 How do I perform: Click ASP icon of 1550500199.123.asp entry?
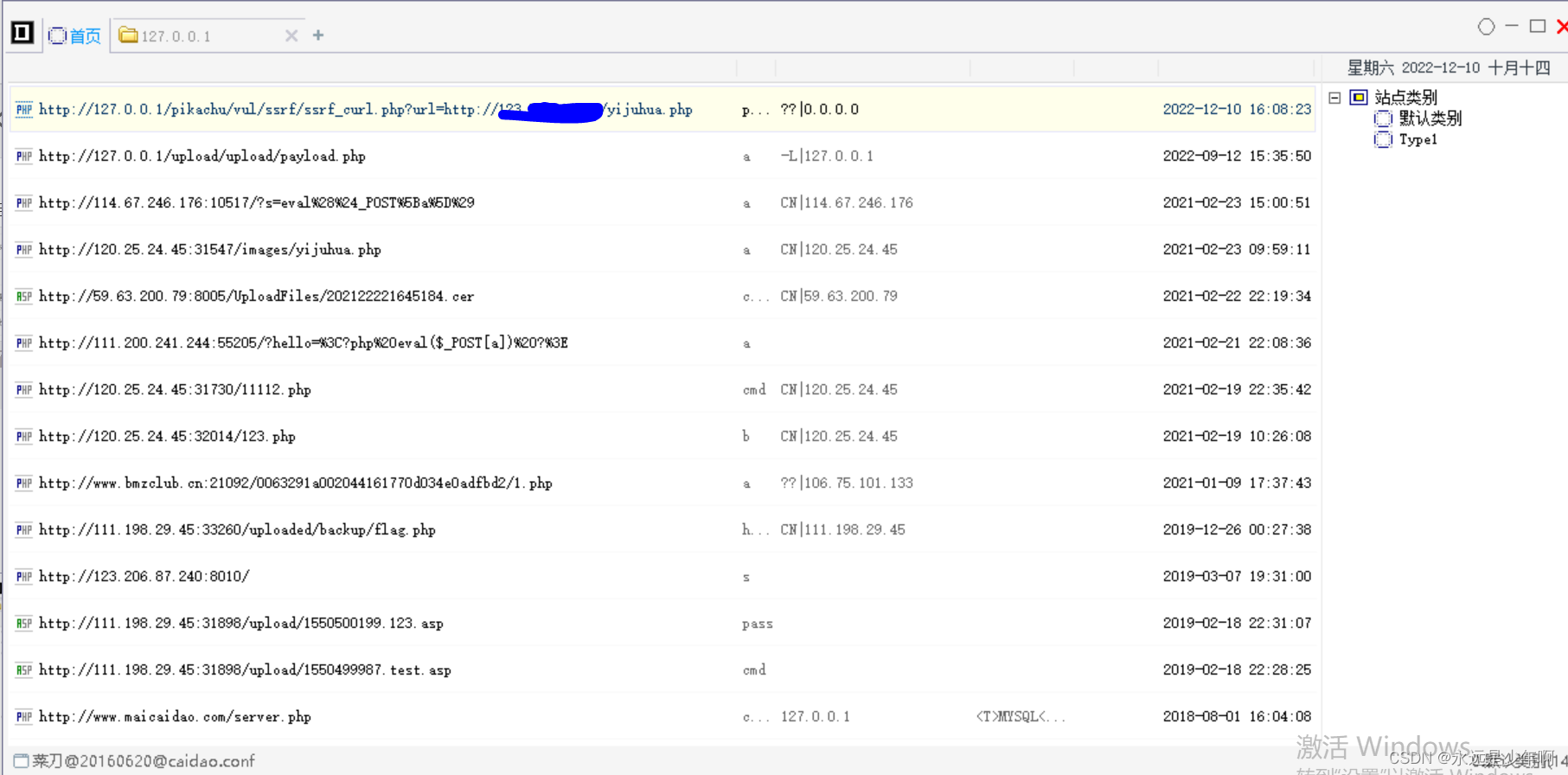pyautogui.click(x=24, y=623)
